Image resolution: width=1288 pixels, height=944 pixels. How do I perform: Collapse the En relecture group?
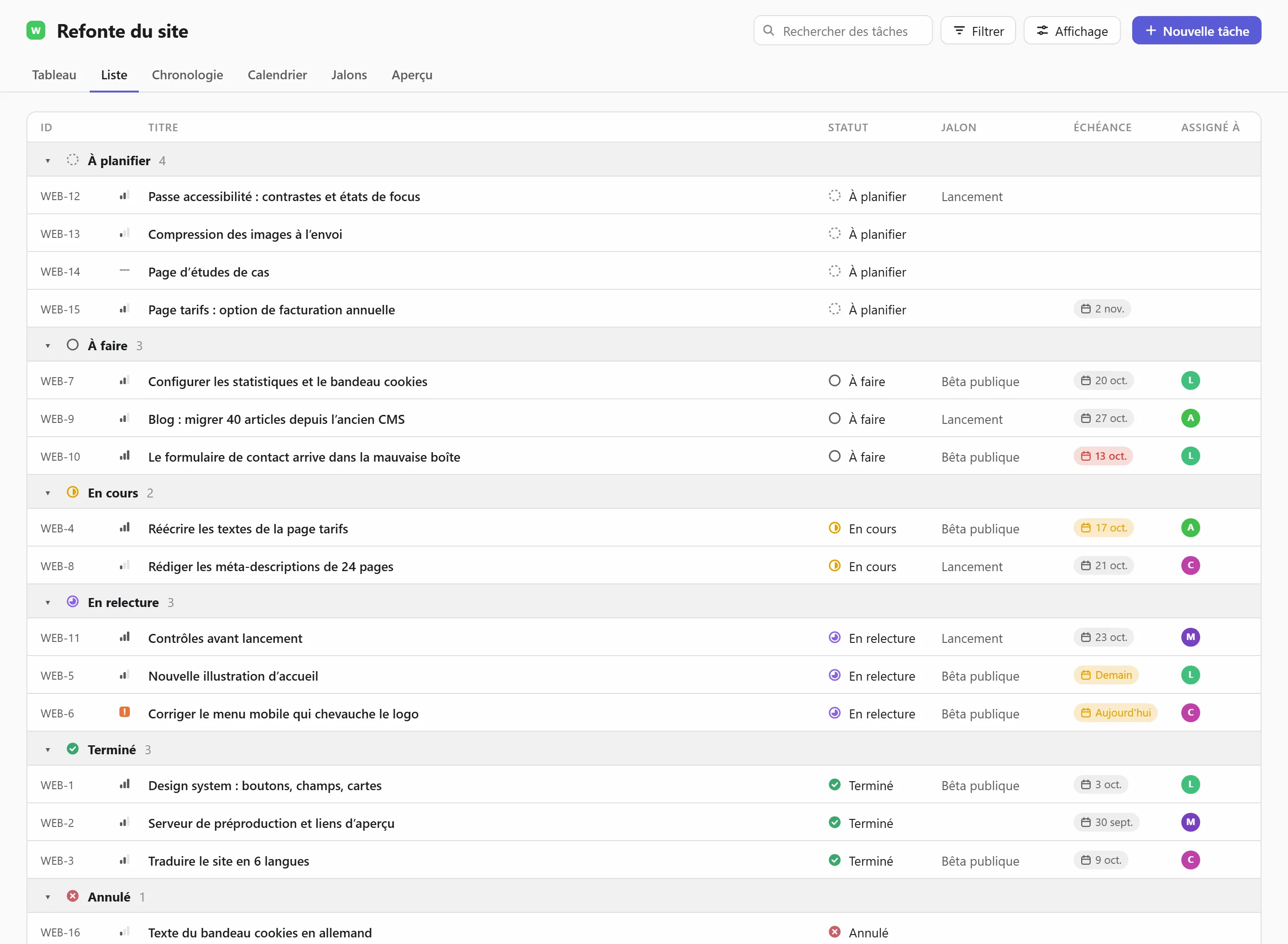[x=48, y=602]
